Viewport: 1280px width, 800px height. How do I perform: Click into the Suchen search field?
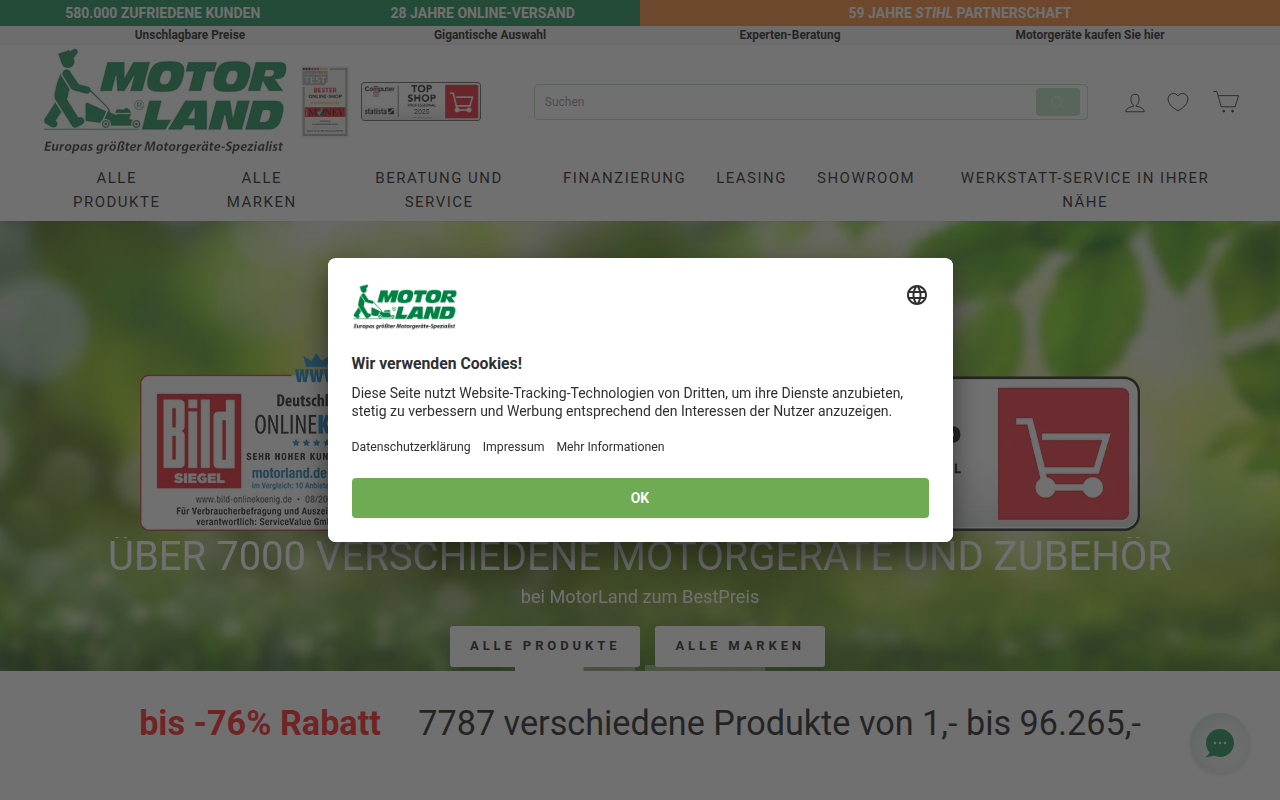click(x=785, y=102)
